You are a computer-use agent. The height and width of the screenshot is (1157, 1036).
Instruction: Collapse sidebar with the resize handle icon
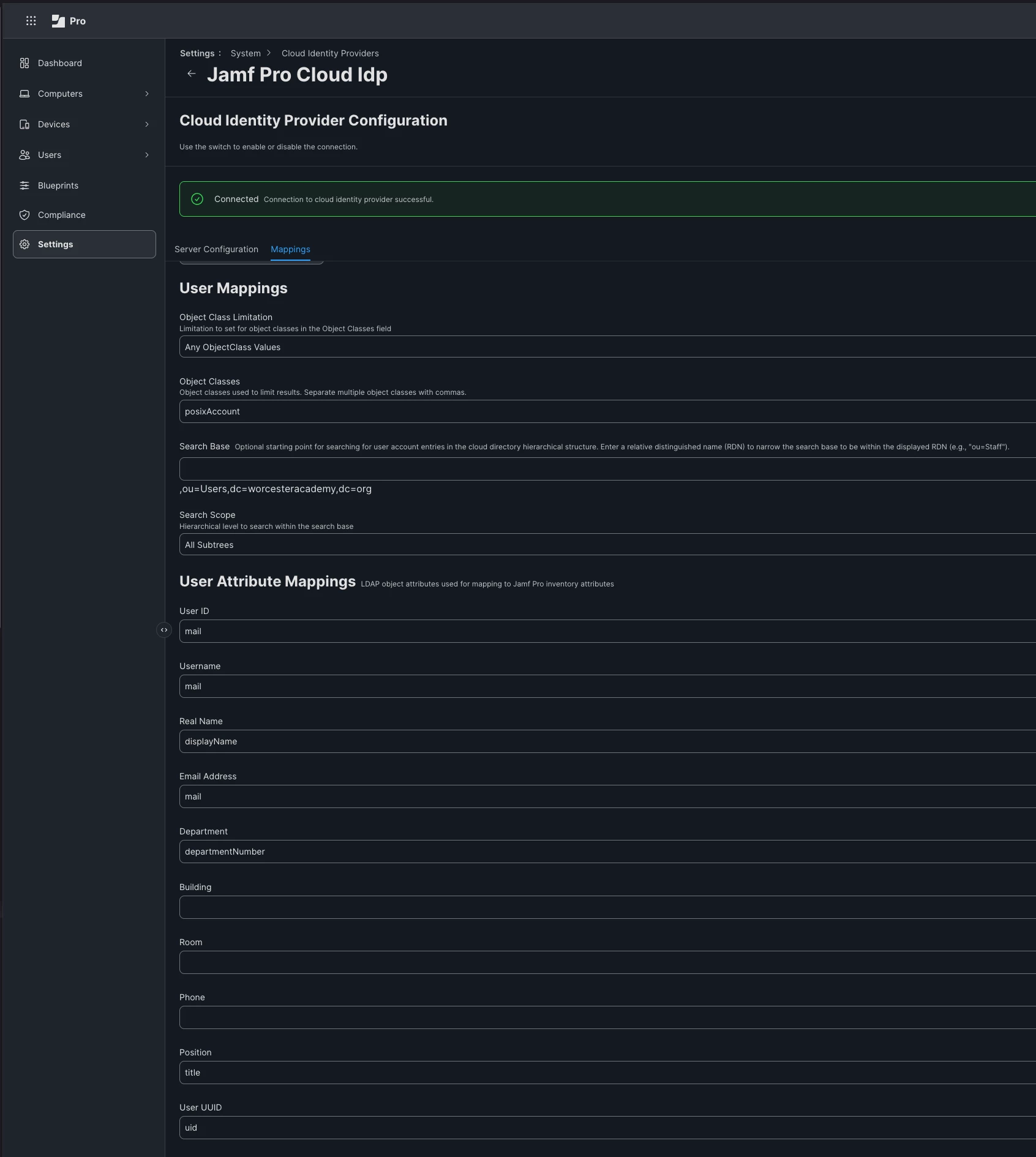coord(164,630)
